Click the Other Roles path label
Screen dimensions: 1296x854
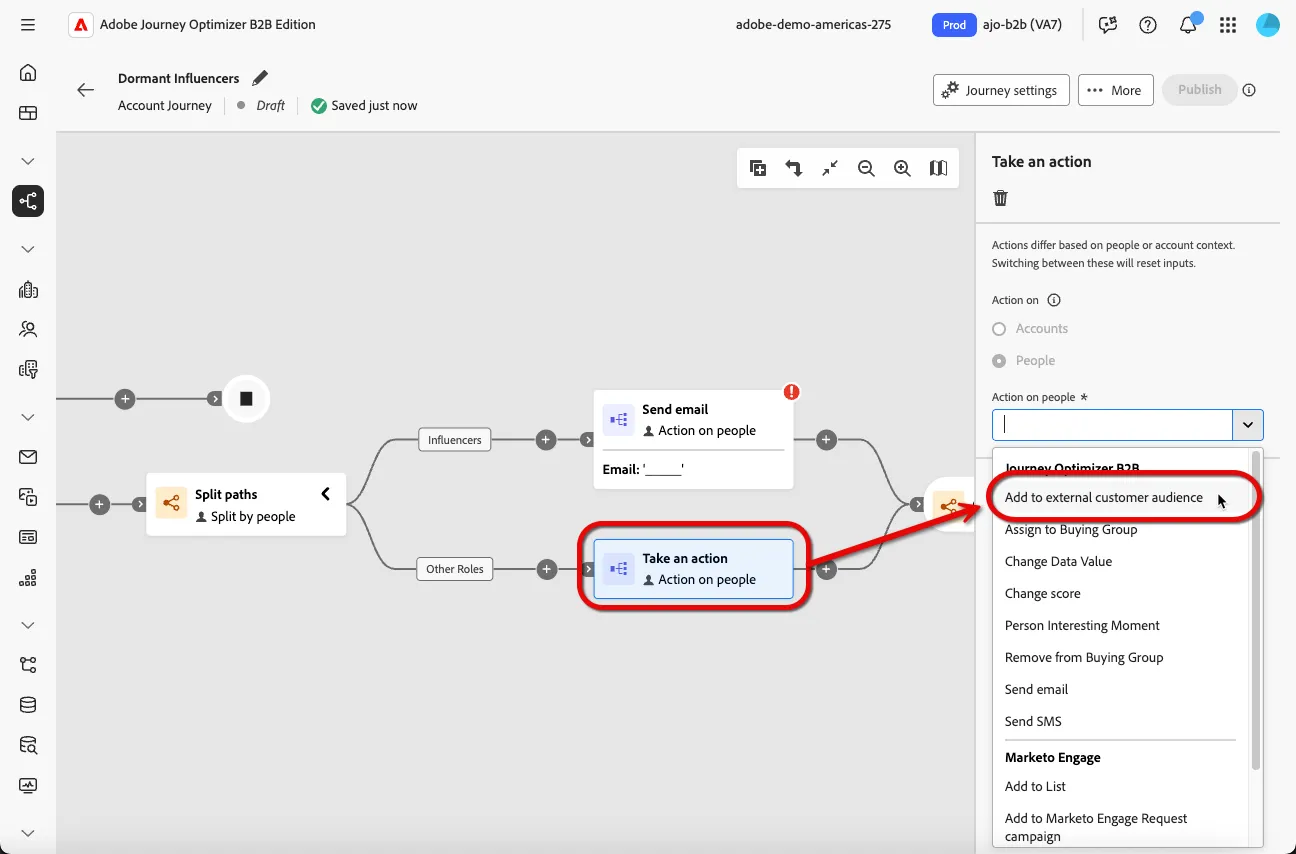coord(454,569)
